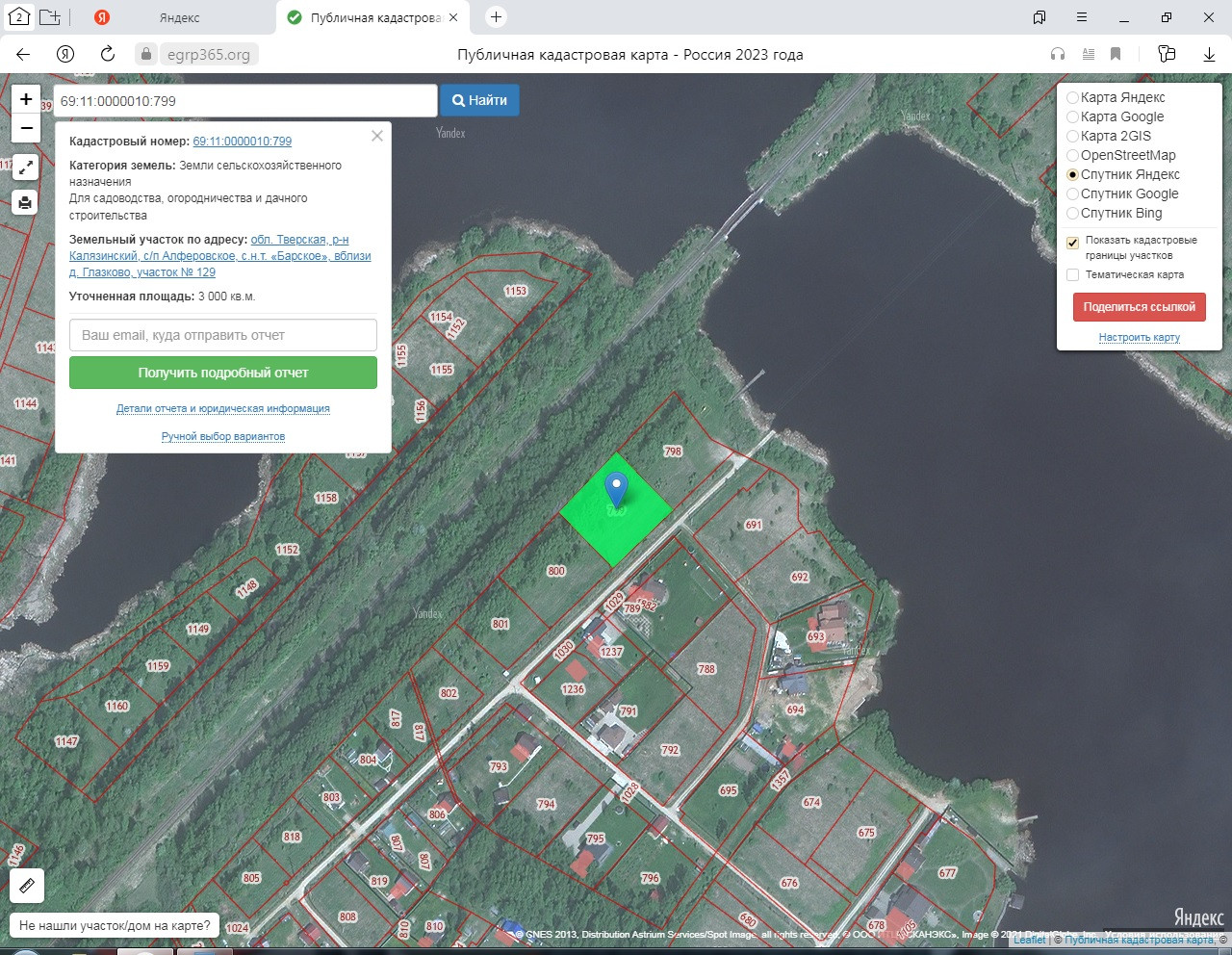Switch to the Яндекс tab
Image resolution: width=1232 pixels, height=955 pixels.
point(179,17)
